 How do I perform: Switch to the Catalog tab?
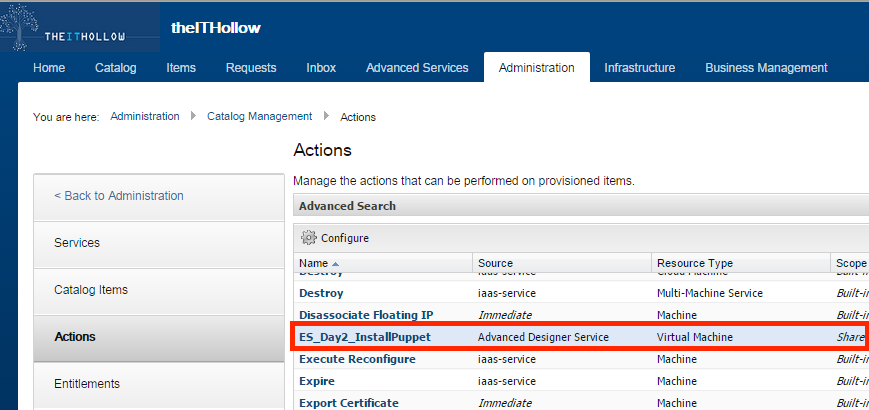pos(115,68)
